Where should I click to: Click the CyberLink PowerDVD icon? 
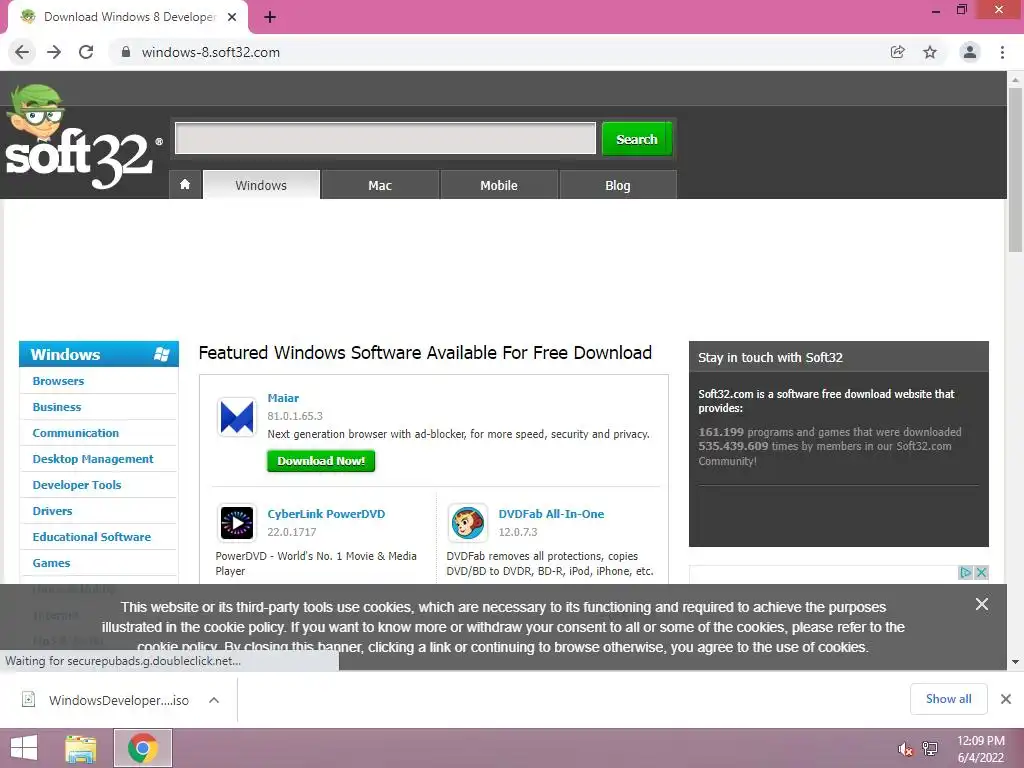point(236,523)
